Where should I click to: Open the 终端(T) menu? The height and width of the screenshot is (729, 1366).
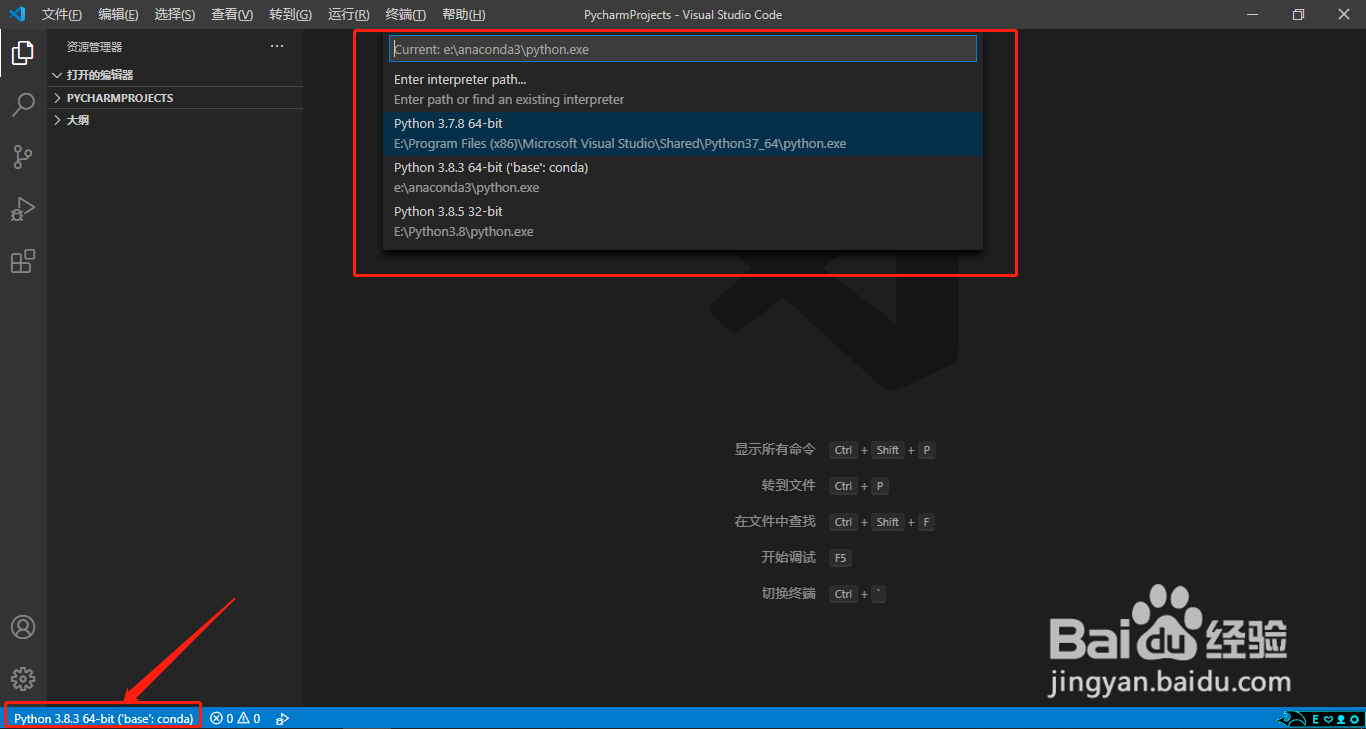coord(405,15)
